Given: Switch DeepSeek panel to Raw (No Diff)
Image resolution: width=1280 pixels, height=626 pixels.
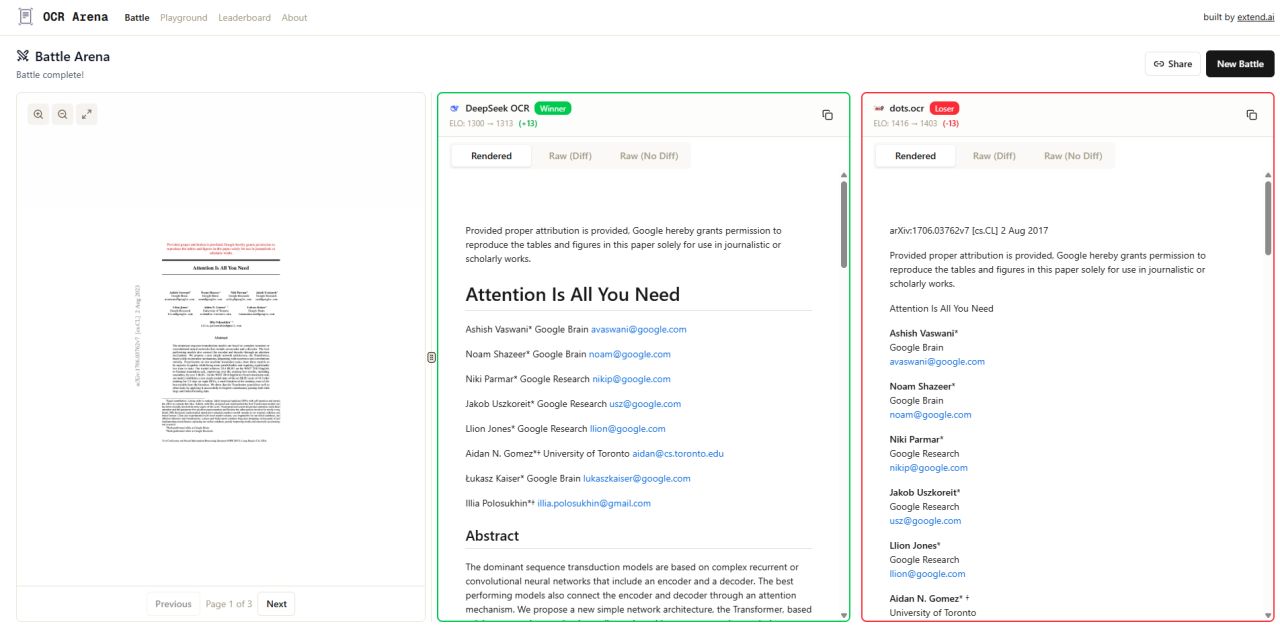Looking at the screenshot, I should click(649, 156).
